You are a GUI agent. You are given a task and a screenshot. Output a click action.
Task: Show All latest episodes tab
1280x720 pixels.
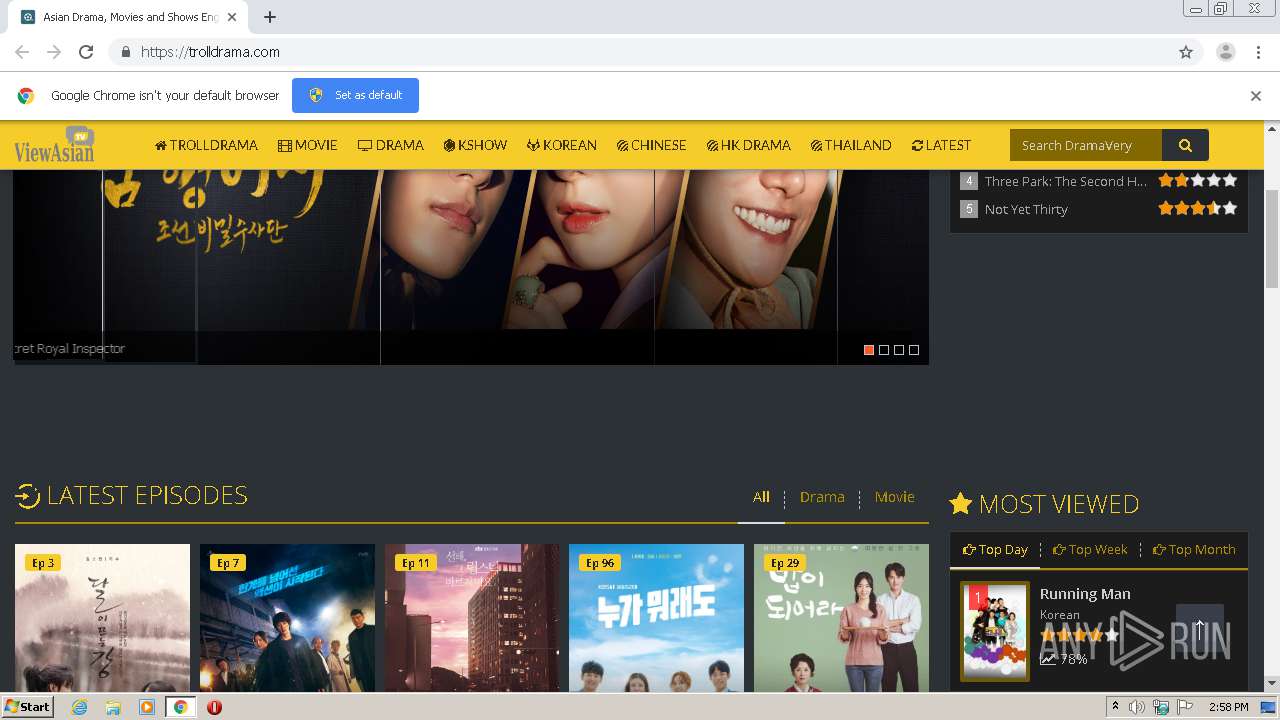(761, 497)
